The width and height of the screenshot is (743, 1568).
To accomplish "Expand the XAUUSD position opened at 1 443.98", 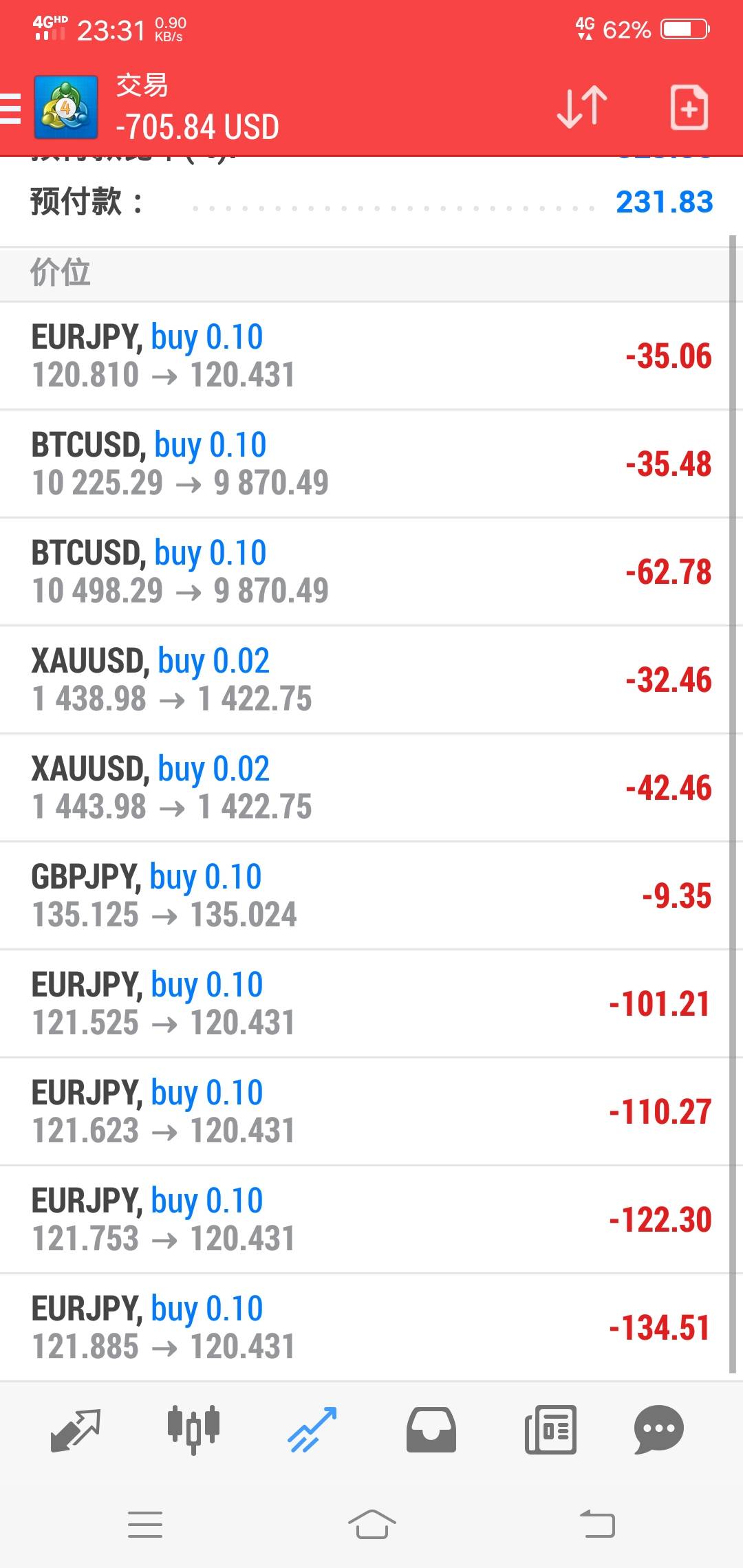I will 365,787.
